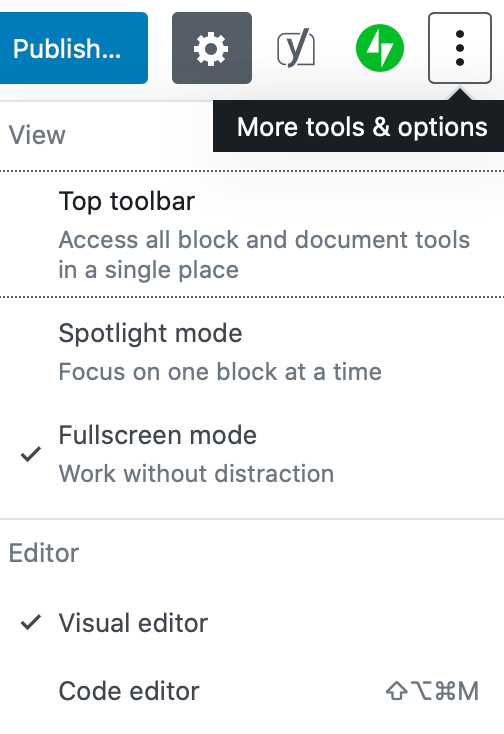Image resolution: width=504 pixels, height=734 pixels.
Task: Disable Fullscreen mode
Action: point(252,454)
